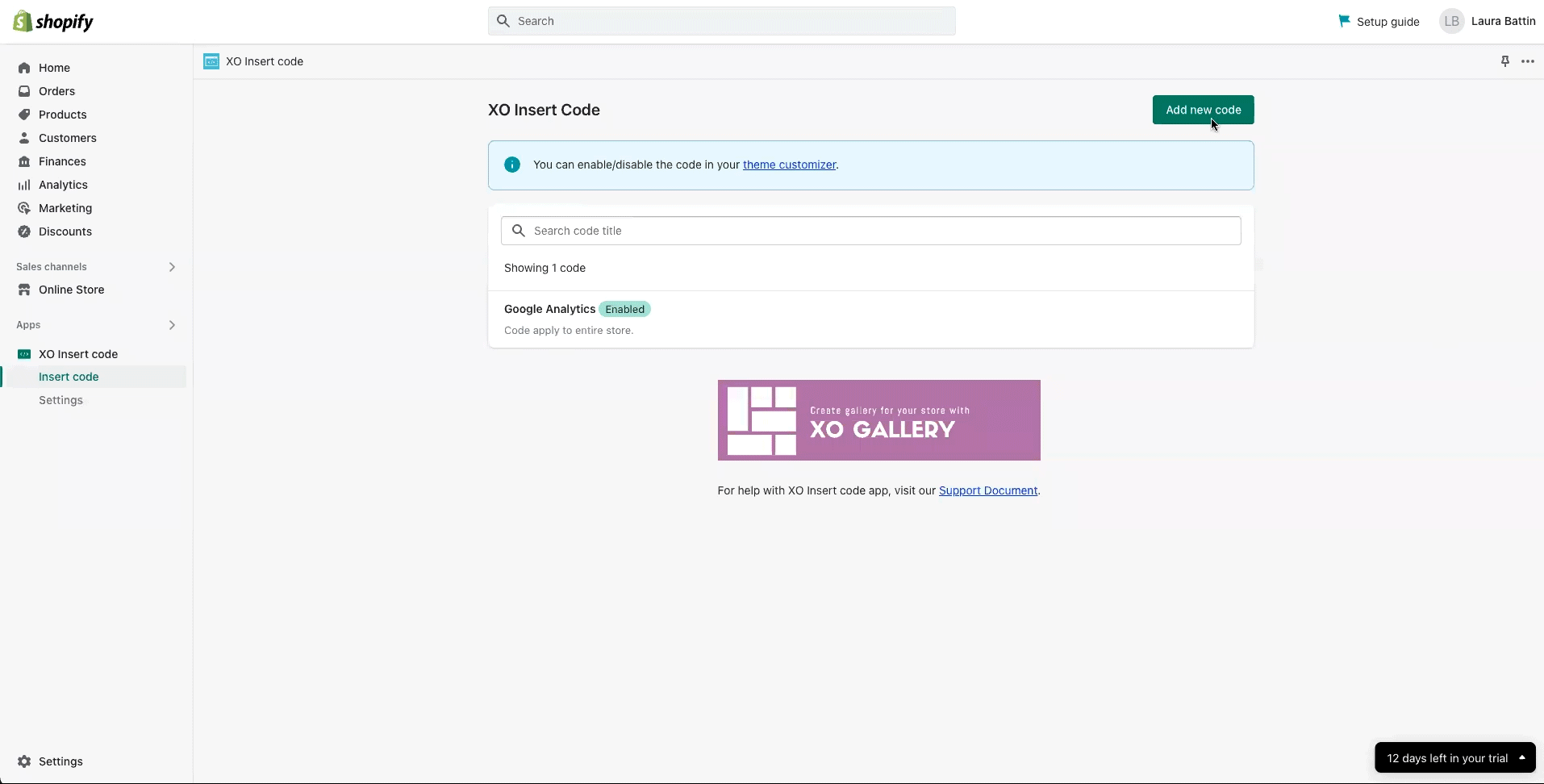Click the Enabled status badge
The width and height of the screenshot is (1544, 784).
tap(624, 309)
